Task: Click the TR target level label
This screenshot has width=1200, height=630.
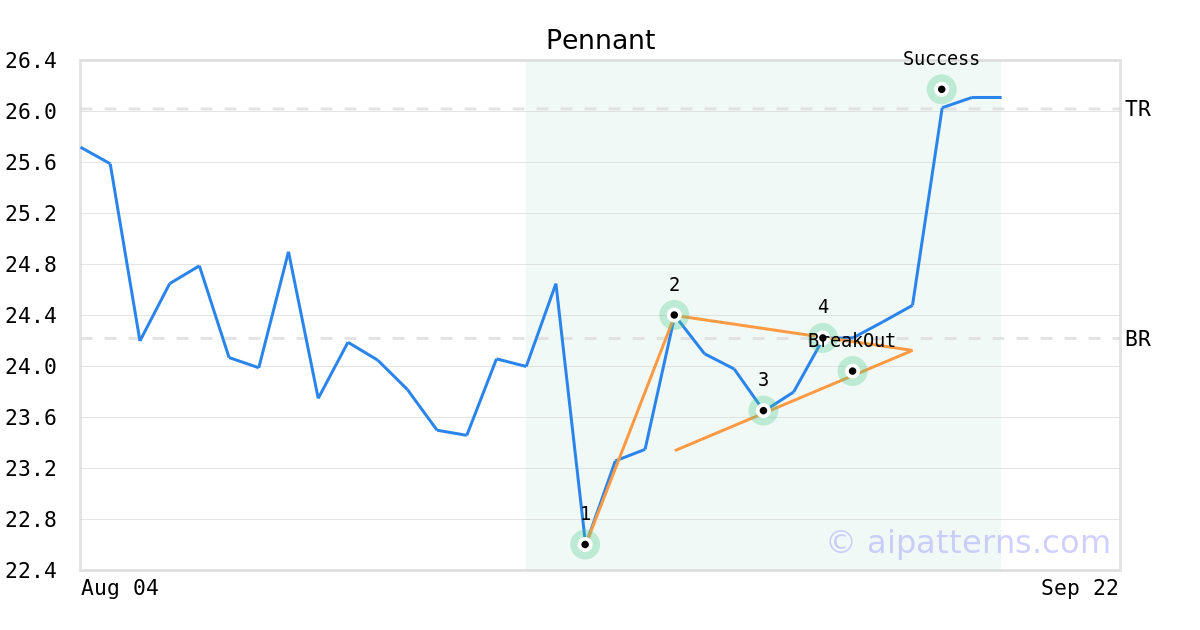Action: coord(1138,109)
